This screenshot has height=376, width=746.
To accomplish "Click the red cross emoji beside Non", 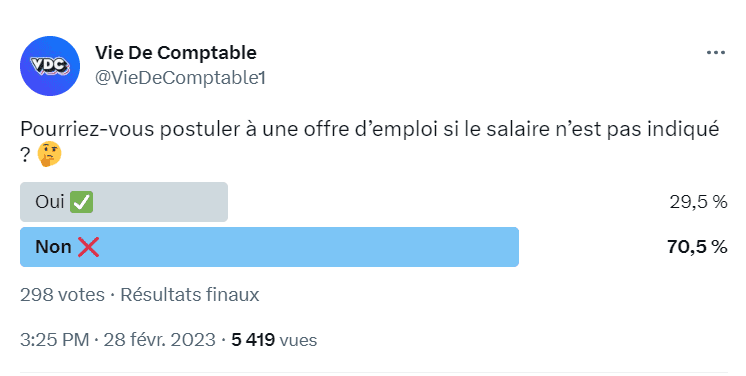I will click(x=88, y=247).
